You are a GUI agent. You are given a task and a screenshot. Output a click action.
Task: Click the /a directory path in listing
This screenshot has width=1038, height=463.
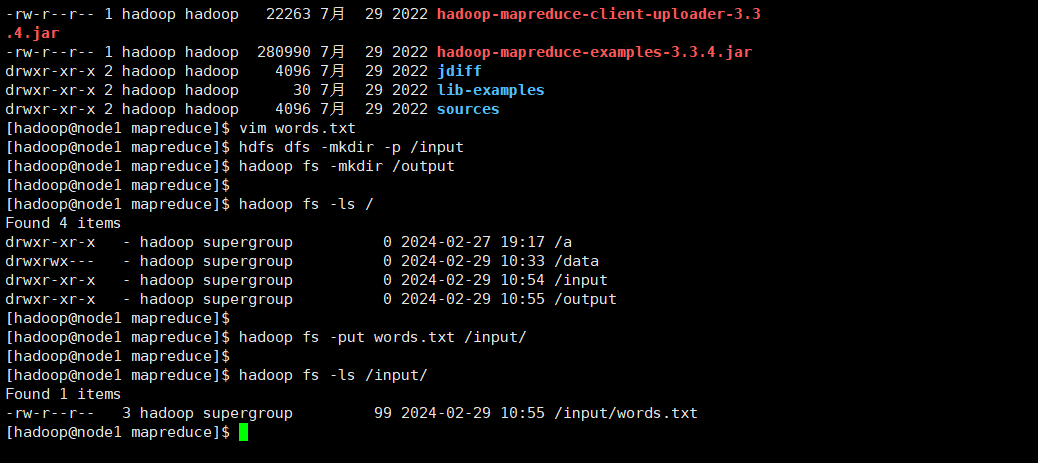tap(563, 242)
